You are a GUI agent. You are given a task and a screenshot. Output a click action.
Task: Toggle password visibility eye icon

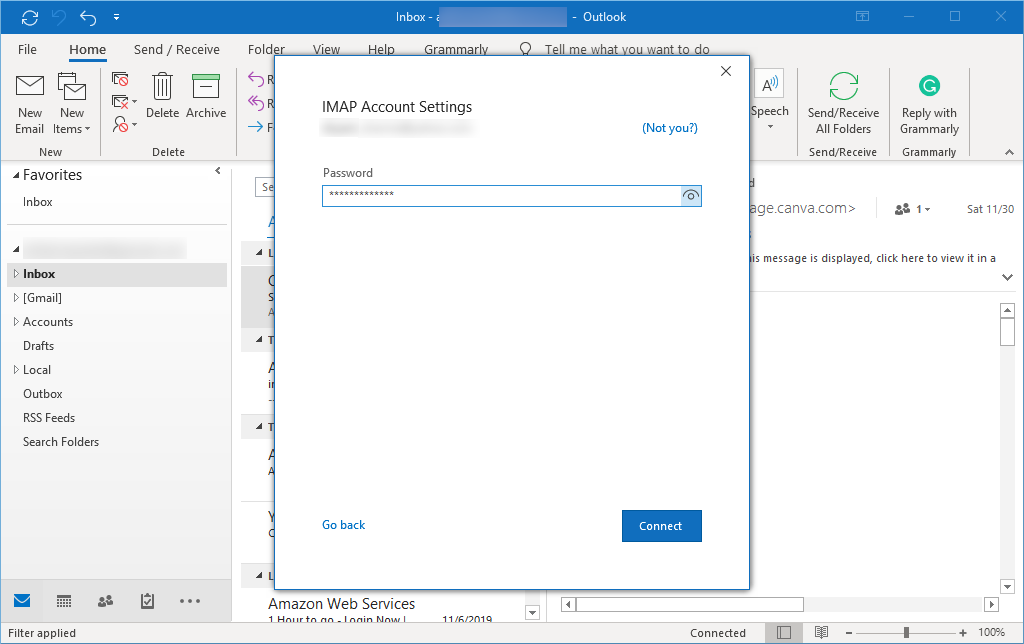[x=691, y=196]
